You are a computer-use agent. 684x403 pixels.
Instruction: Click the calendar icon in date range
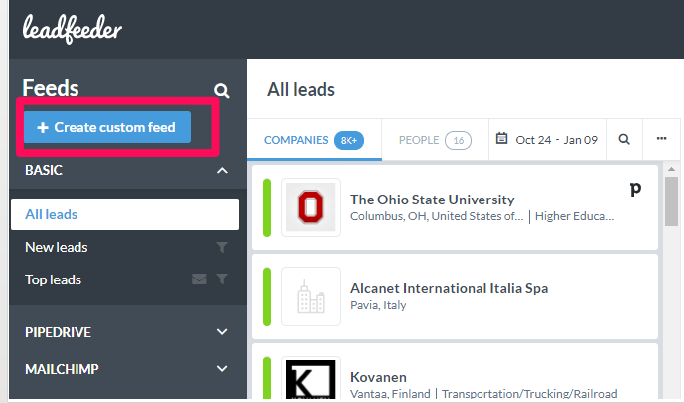pyautogui.click(x=502, y=139)
